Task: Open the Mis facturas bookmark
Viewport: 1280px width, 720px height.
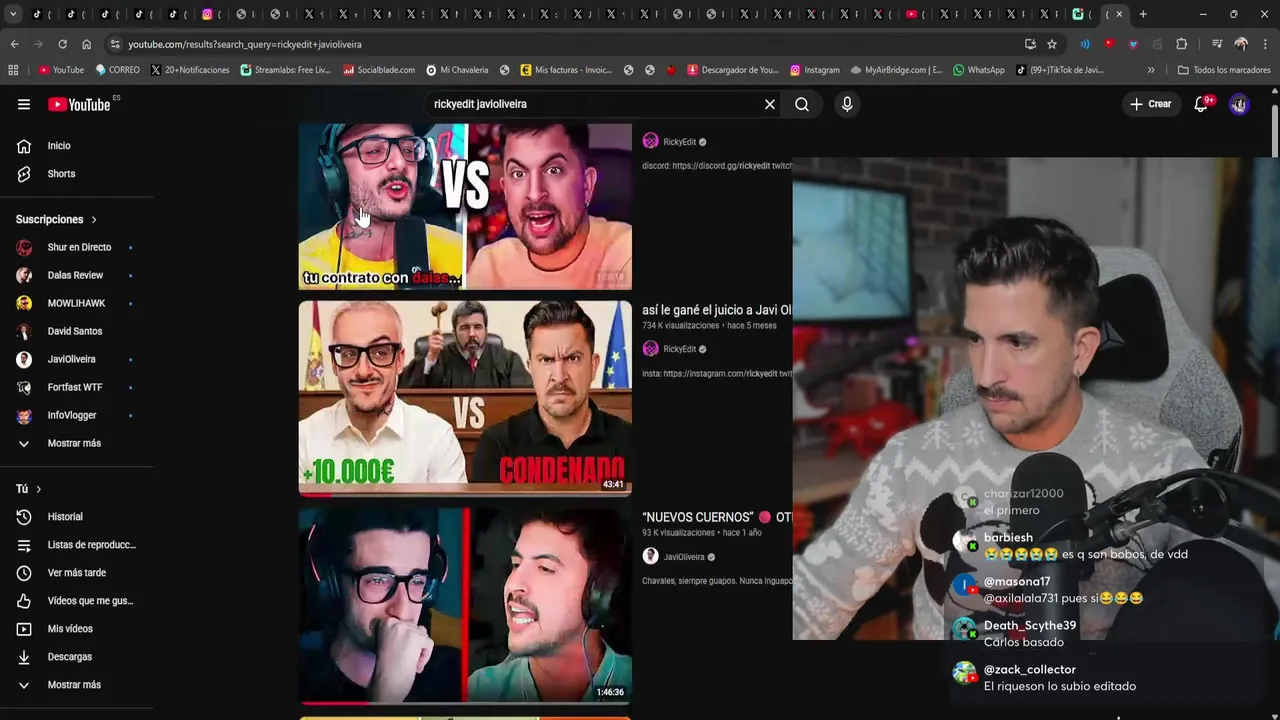Action: [x=566, y=70]
